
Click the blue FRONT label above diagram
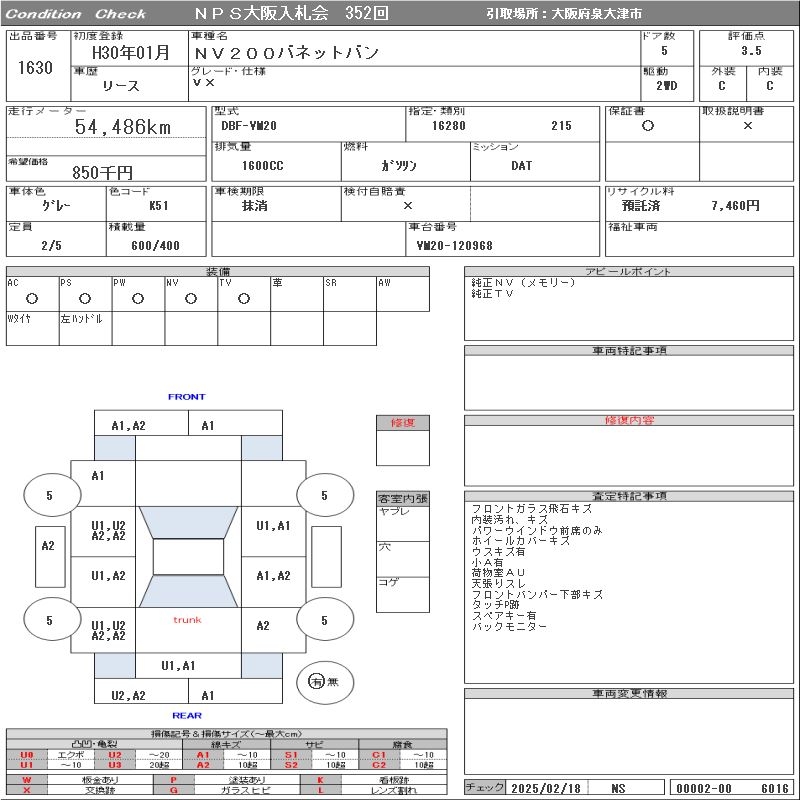[x=187, y=397]
